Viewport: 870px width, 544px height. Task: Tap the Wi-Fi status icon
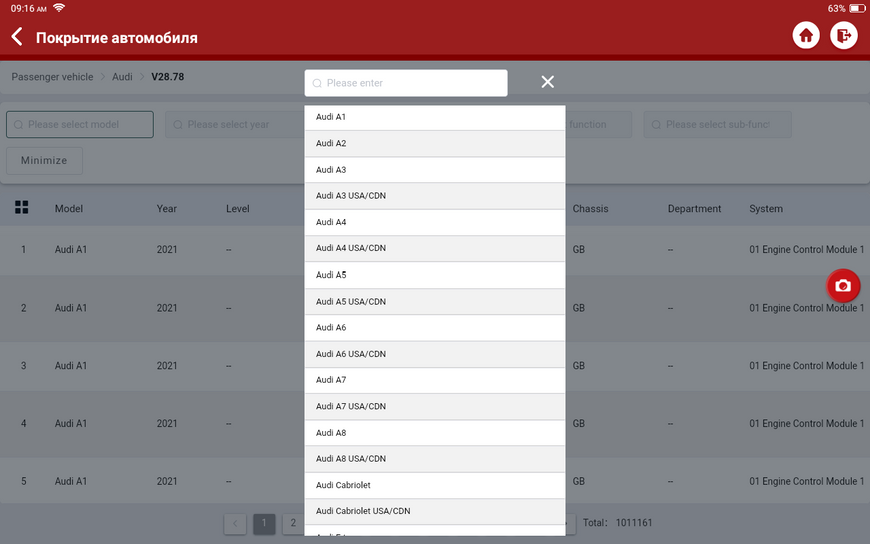[x=59, y=8]
